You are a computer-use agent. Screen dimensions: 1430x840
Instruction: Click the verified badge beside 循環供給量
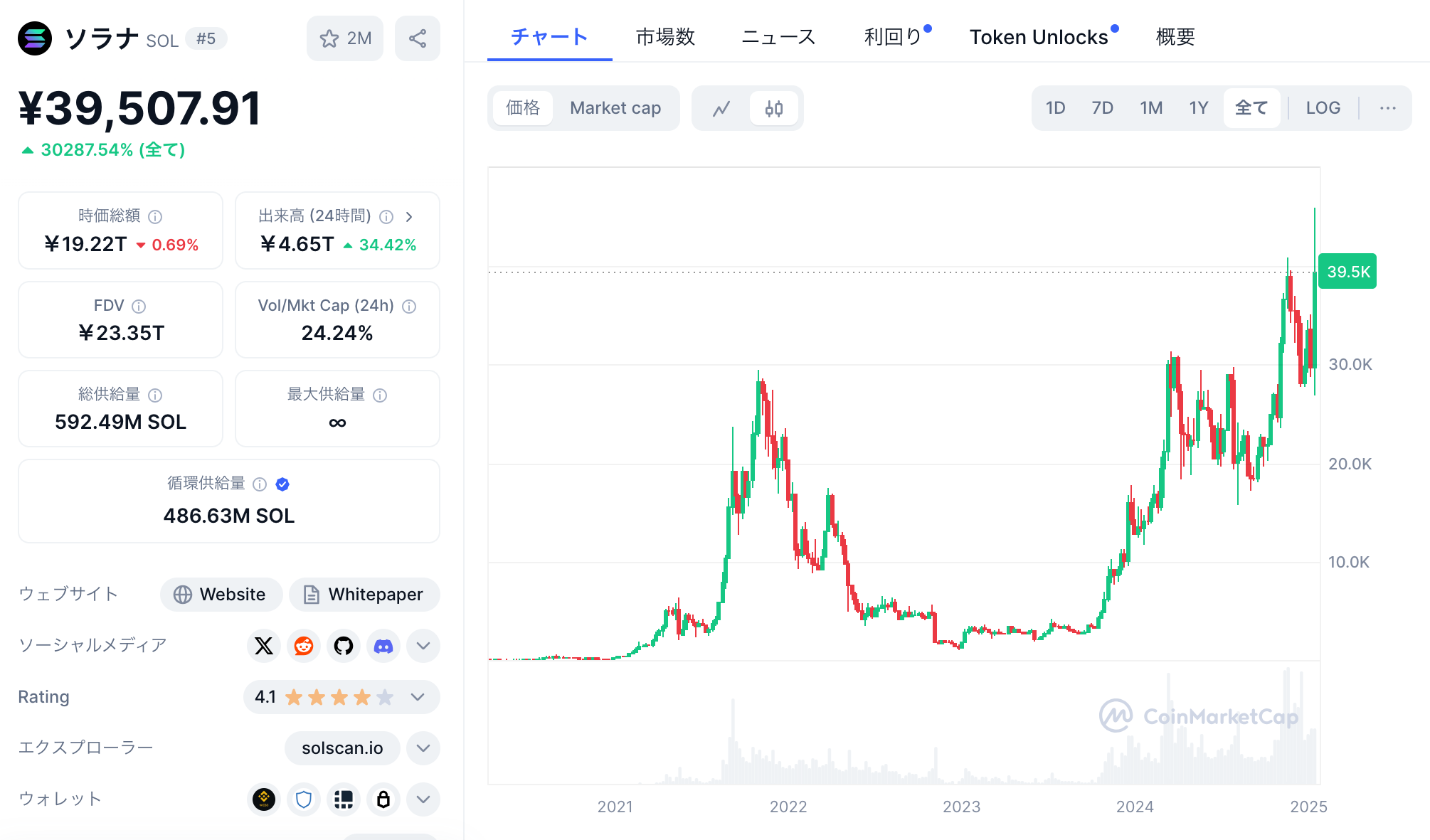(x=282, y=484)
